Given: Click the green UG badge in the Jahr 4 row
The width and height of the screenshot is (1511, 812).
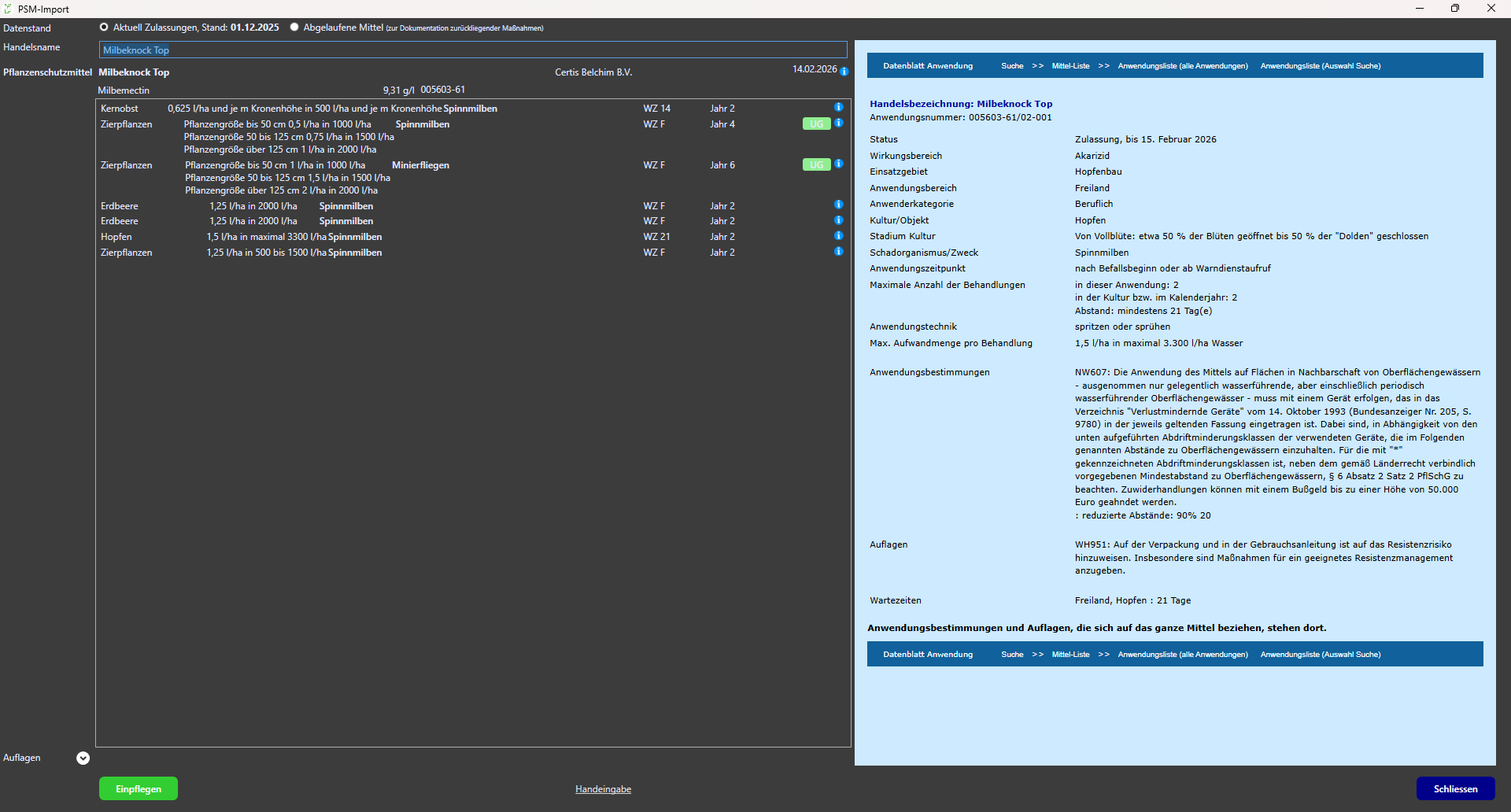Looking at the screenshot, I should (x=816, y=124).
